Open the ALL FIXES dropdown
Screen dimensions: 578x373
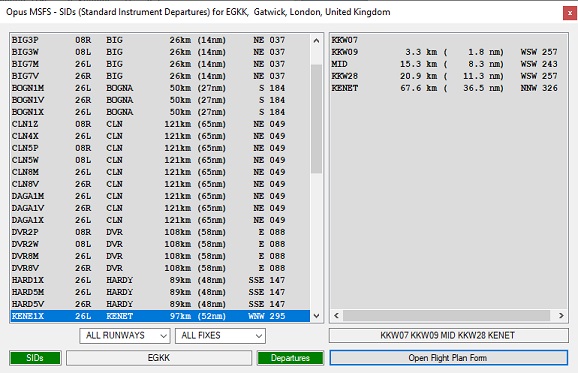pos(220,336)
